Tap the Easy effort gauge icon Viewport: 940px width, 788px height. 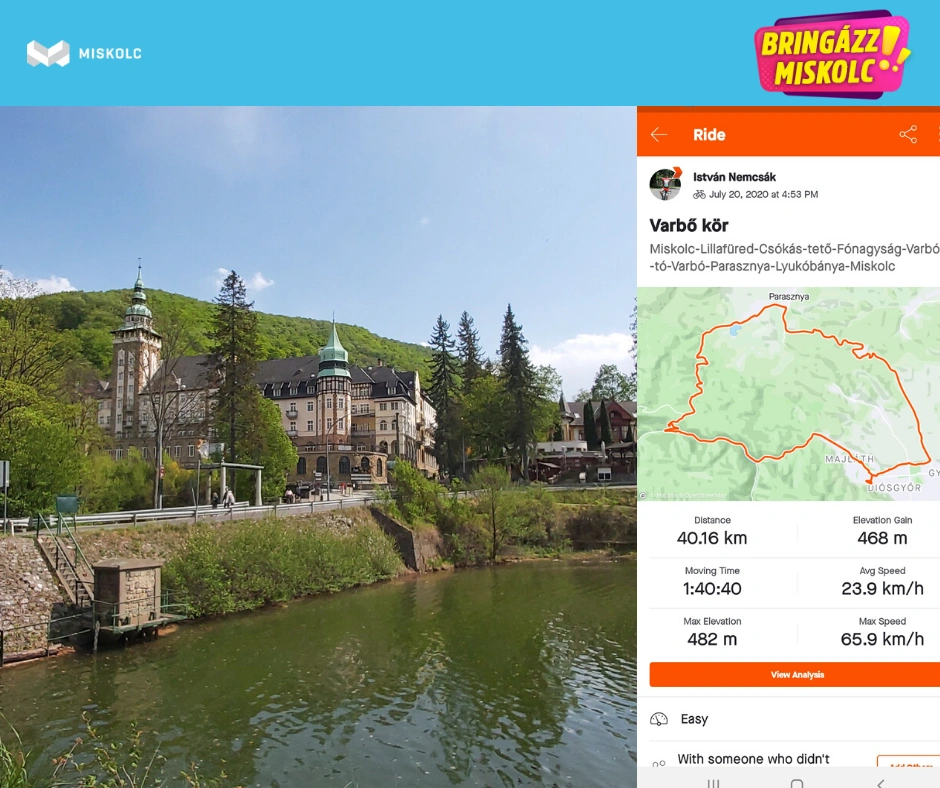pos(659,719)
